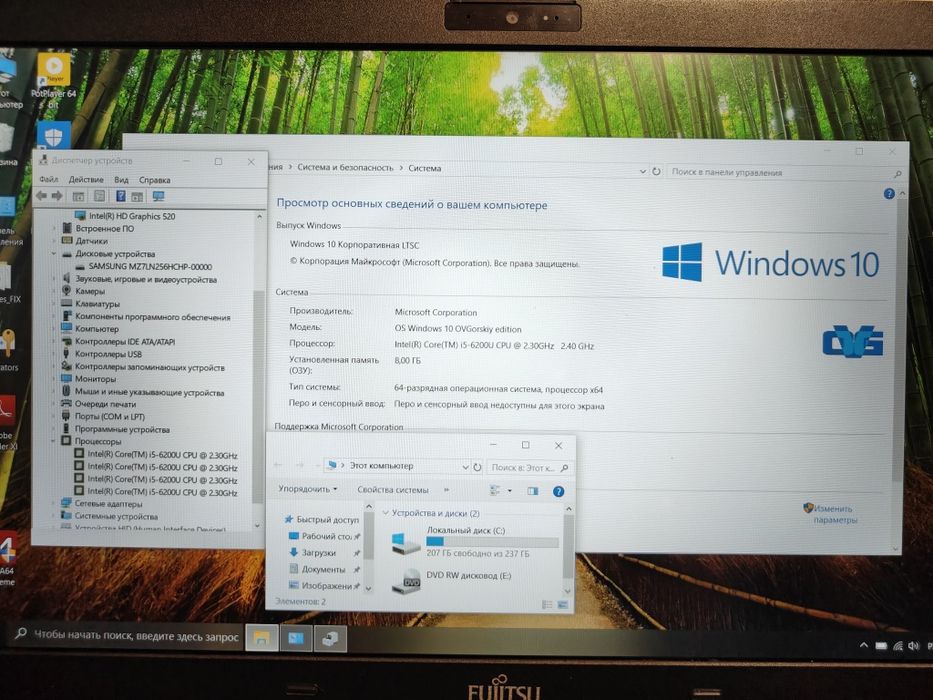The height and width of the screenshot is (700, 933).
Task: Click the taskbar search box
Action: 127,636
